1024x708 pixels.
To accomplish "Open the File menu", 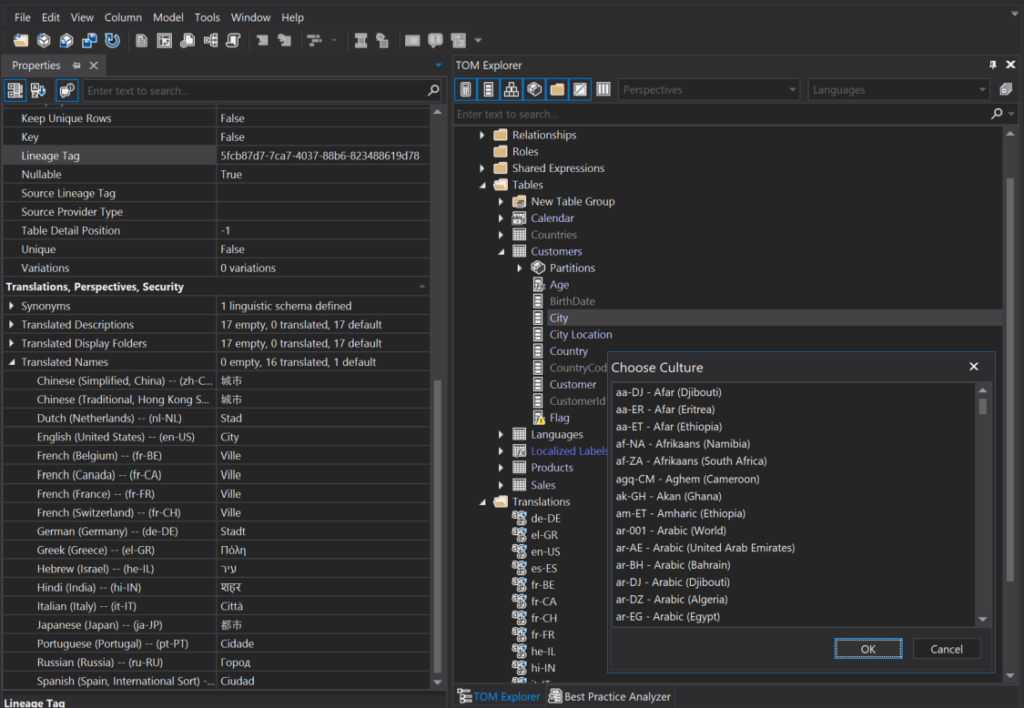I will point(22,18).
